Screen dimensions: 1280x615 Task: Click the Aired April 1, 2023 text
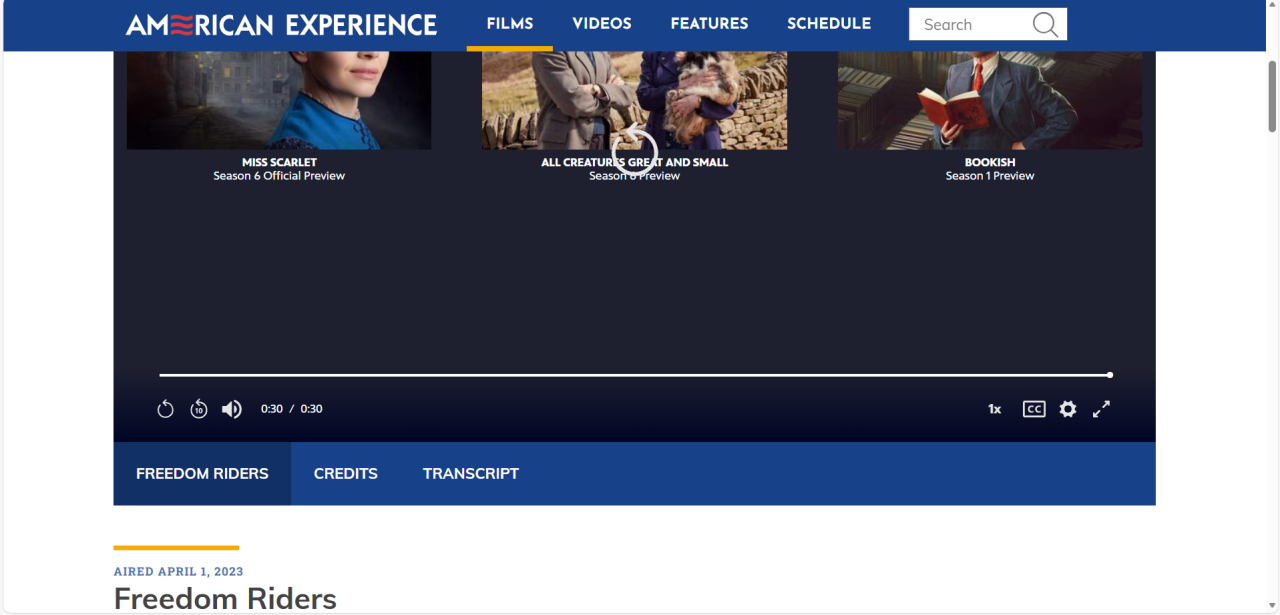tap(179, 572)
